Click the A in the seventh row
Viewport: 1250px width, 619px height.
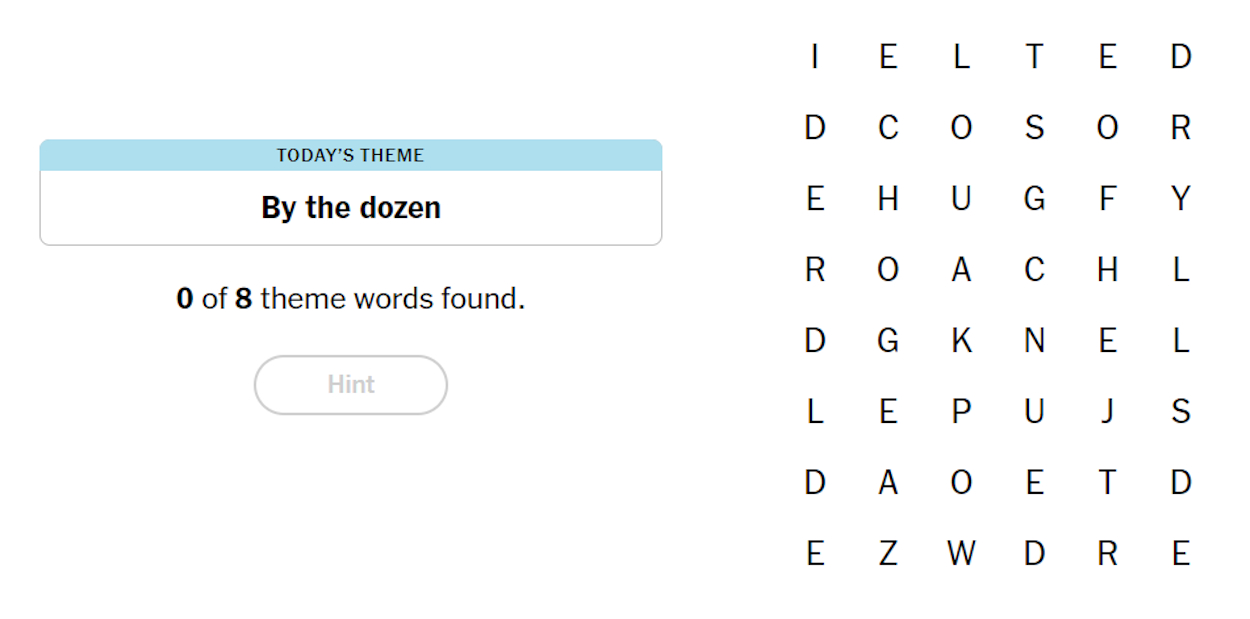click(888, 482)
